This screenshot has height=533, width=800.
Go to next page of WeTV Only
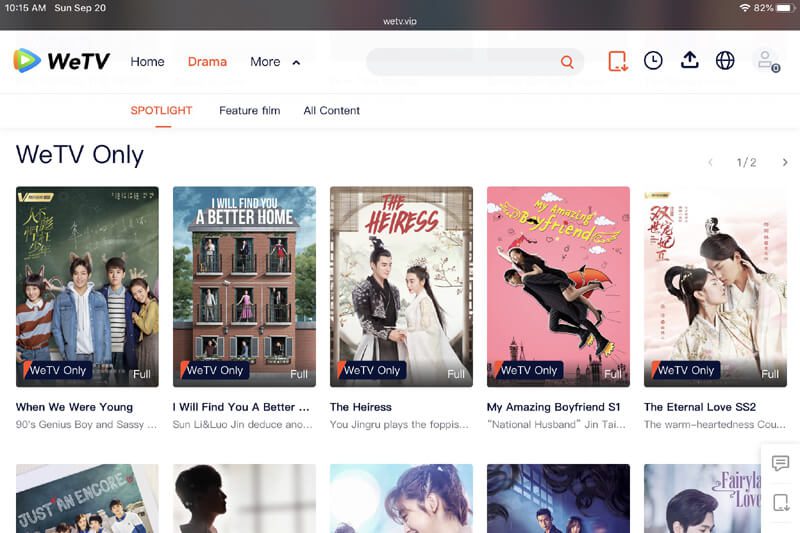785,162
